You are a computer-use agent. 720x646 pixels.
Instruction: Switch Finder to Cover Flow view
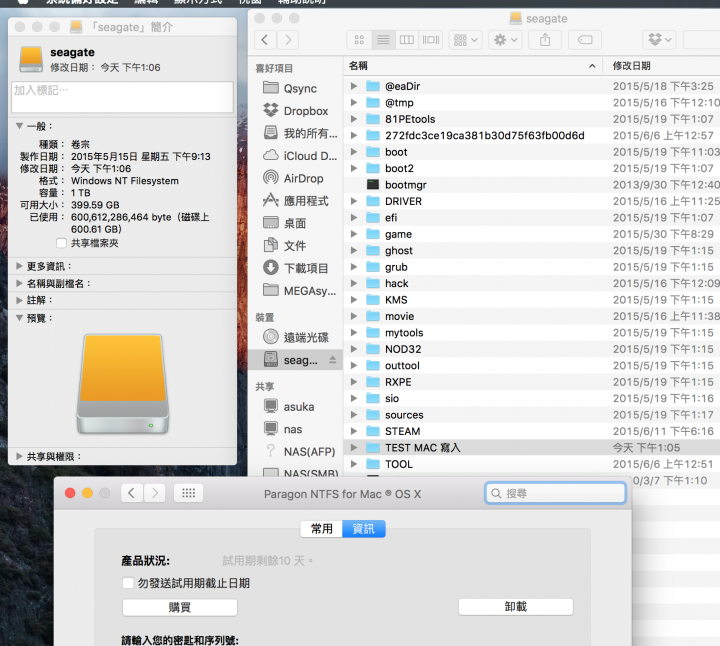coord(431,40)
